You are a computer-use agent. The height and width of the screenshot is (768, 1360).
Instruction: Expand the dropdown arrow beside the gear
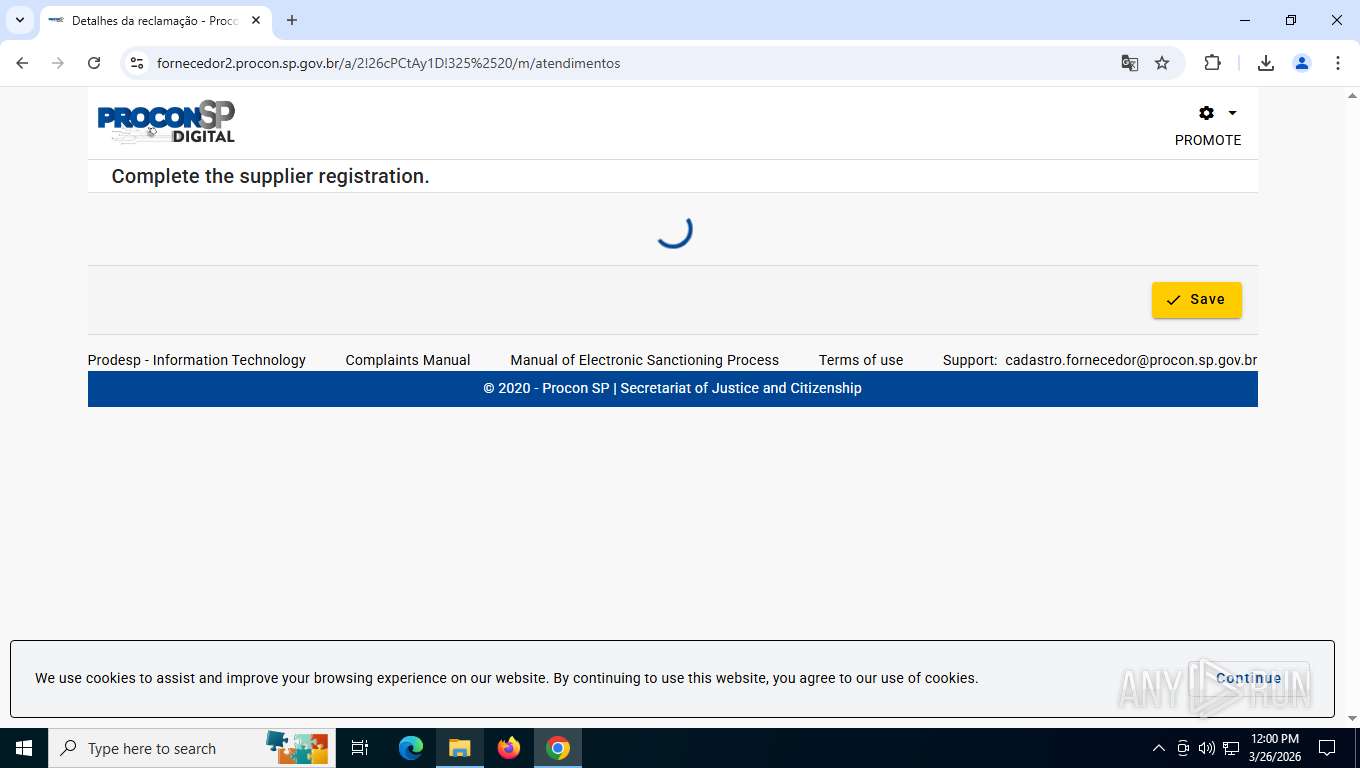(1232, 113)
